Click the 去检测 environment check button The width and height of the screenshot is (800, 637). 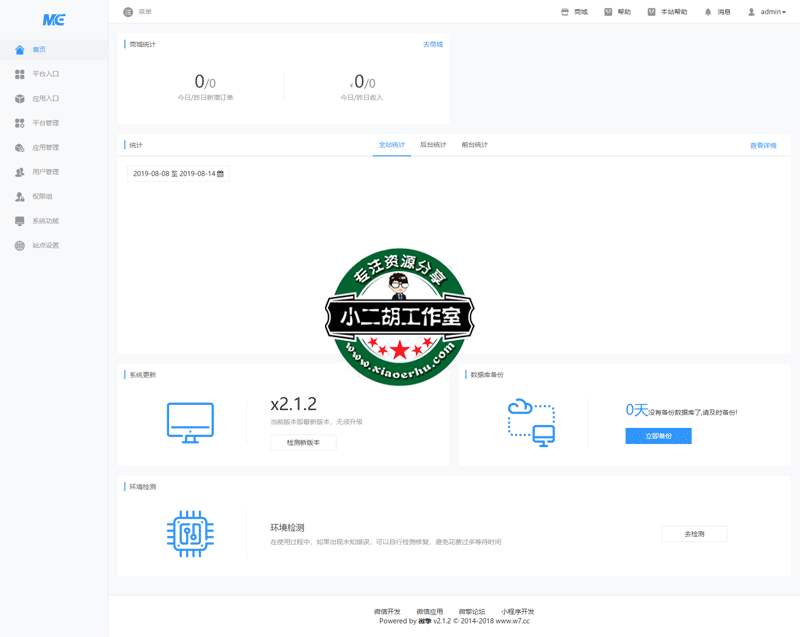pyautogui.click(x=694, y=534)
